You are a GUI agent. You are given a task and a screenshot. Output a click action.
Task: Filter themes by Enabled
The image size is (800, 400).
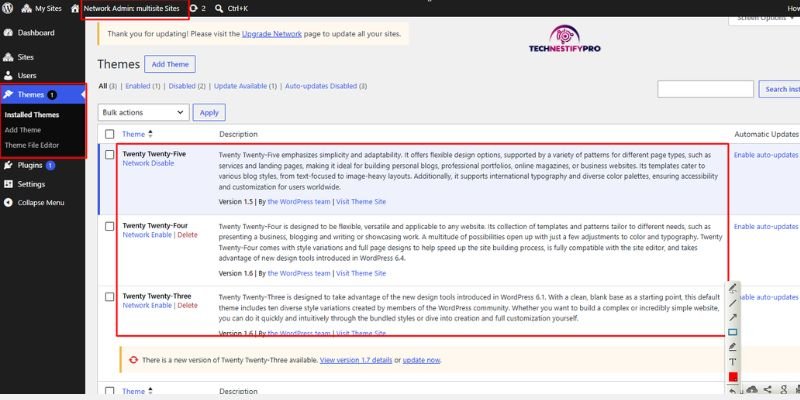pos(138,86)
